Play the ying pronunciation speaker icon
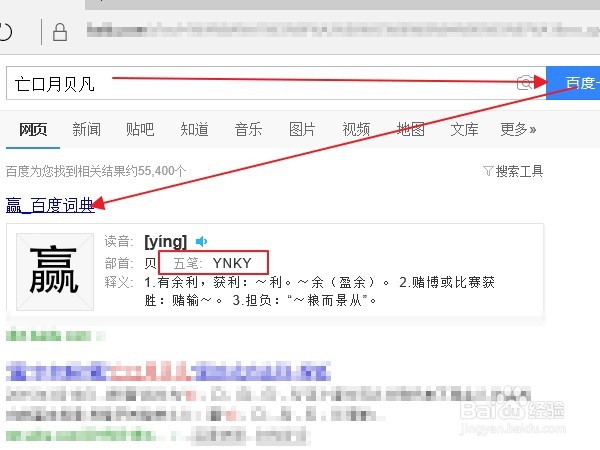 coord(201,241)
